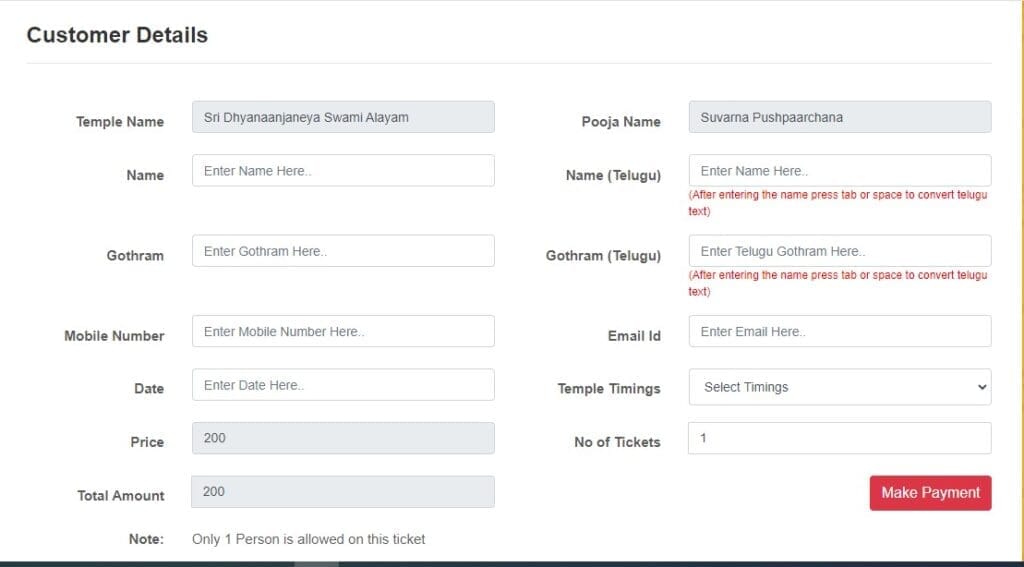
Task: Click the Pooja Name read-only field
Action: point(840,117)
